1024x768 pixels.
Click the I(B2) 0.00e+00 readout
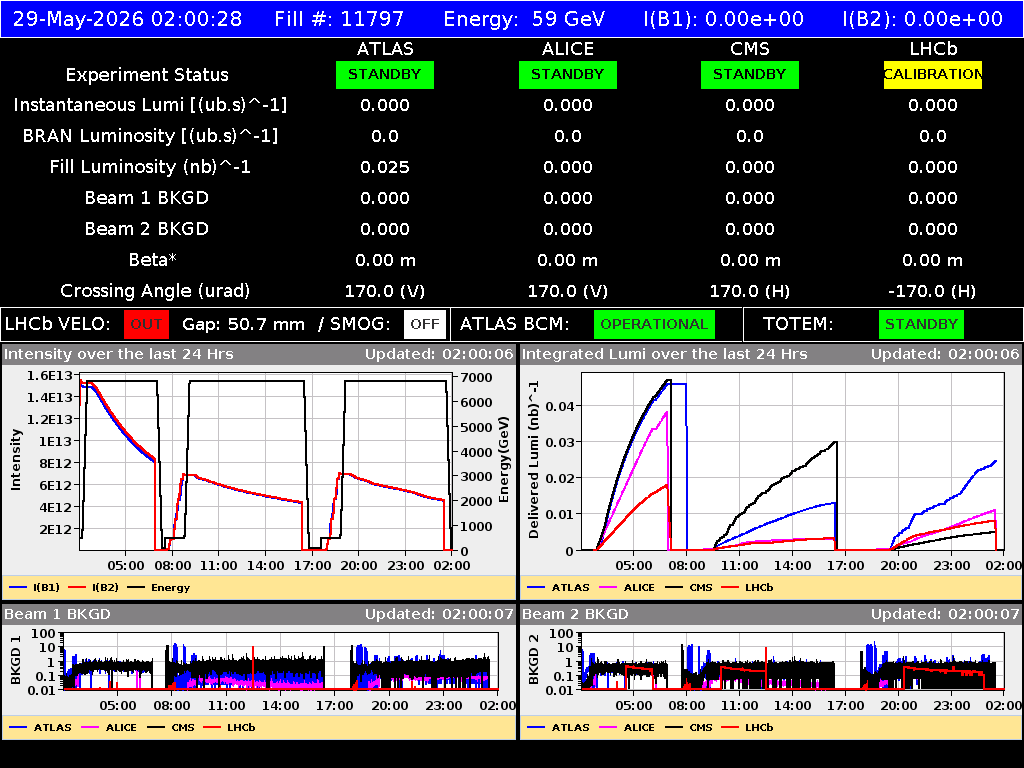[x=923, y=19]
